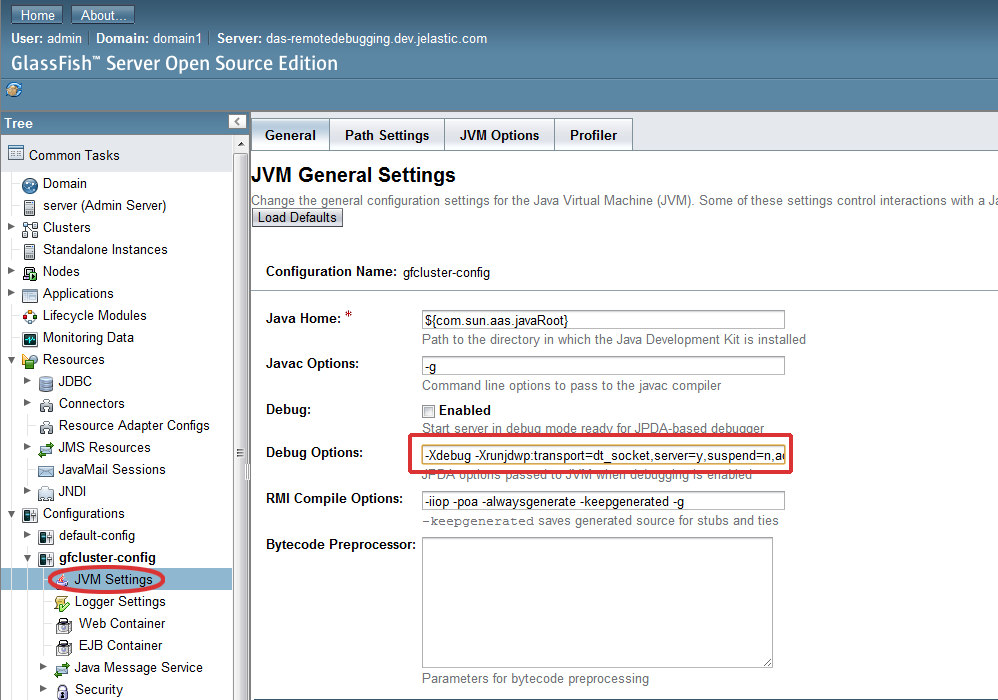Expand the JNDI tree node
This screenshot has width=998, height=700.
click(x=27, y=491)
